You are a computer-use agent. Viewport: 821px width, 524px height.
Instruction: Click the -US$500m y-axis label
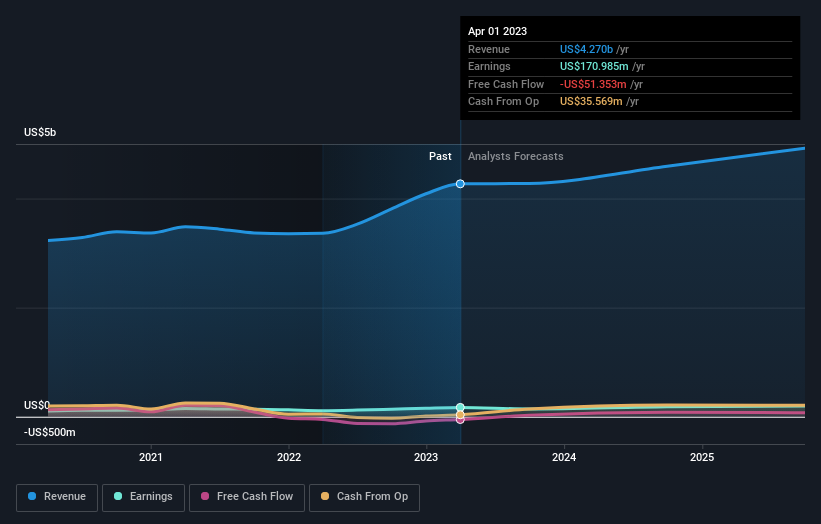tap(50, 432)
